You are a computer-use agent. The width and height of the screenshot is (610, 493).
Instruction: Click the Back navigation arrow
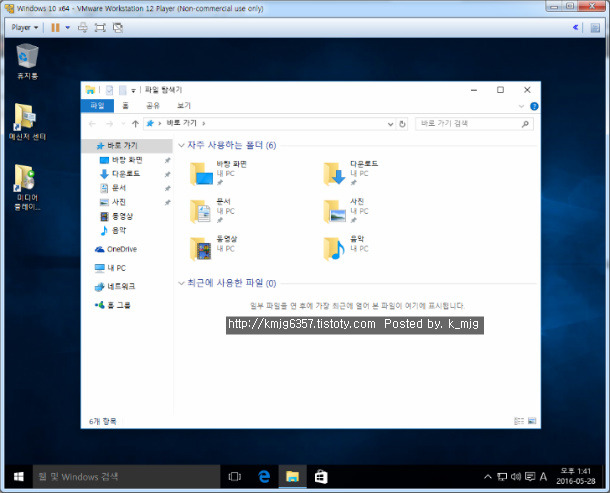pos(92,124)
